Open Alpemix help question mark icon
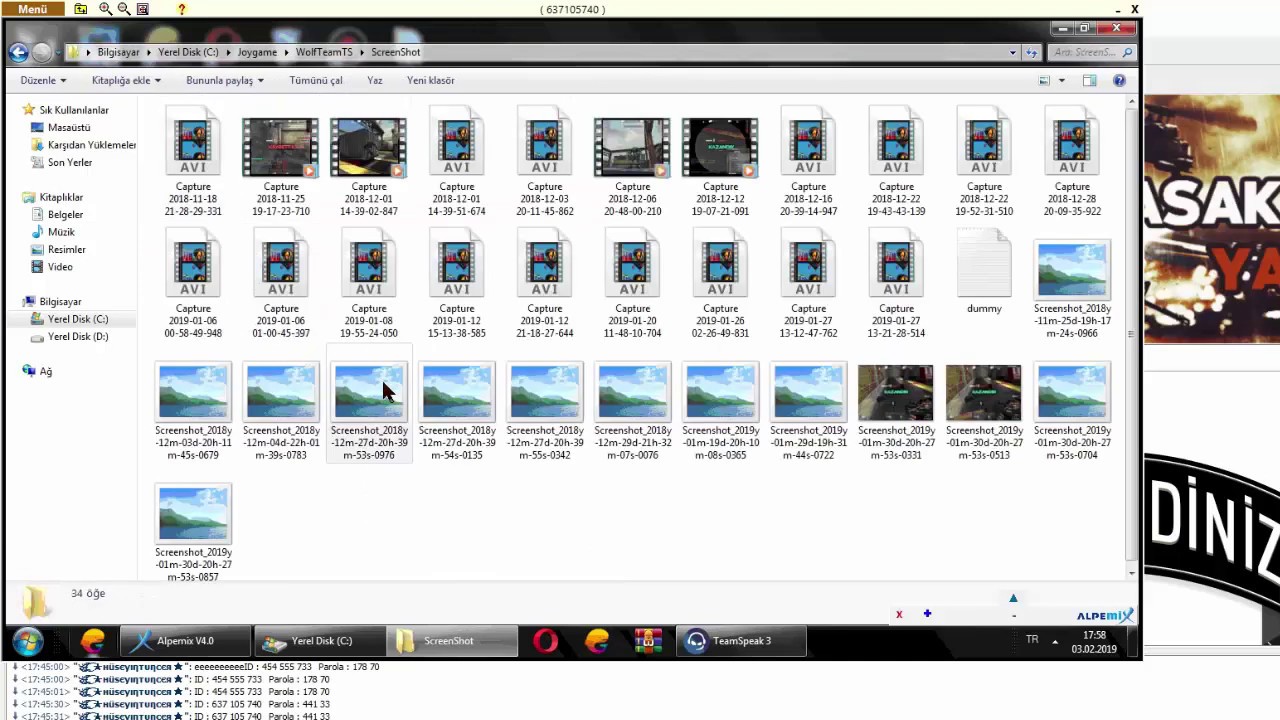The height and width of the screenshot is (720, 1280). coord(181,9)
